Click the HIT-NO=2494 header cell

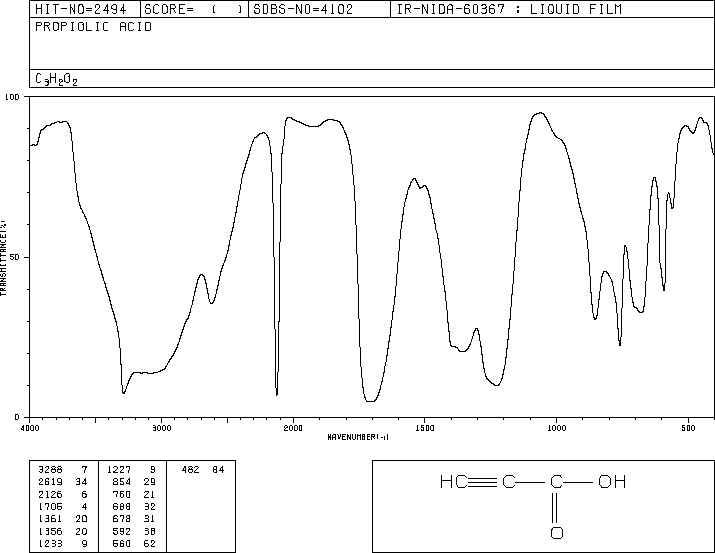(85, 9)
